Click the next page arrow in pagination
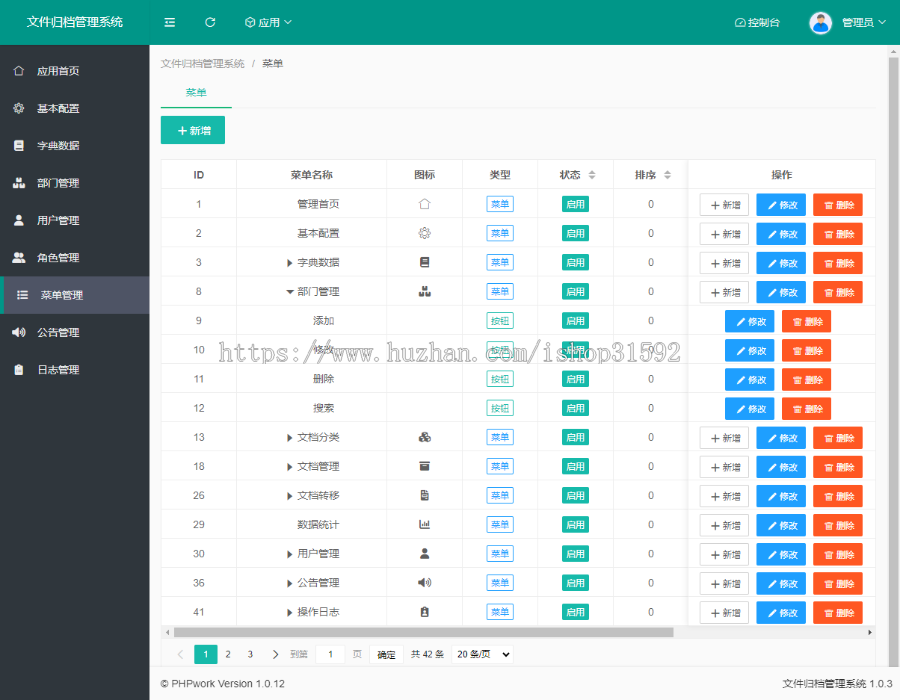Image resolution: width=900 pixels, height=700 pixels. tap(276, 654)
